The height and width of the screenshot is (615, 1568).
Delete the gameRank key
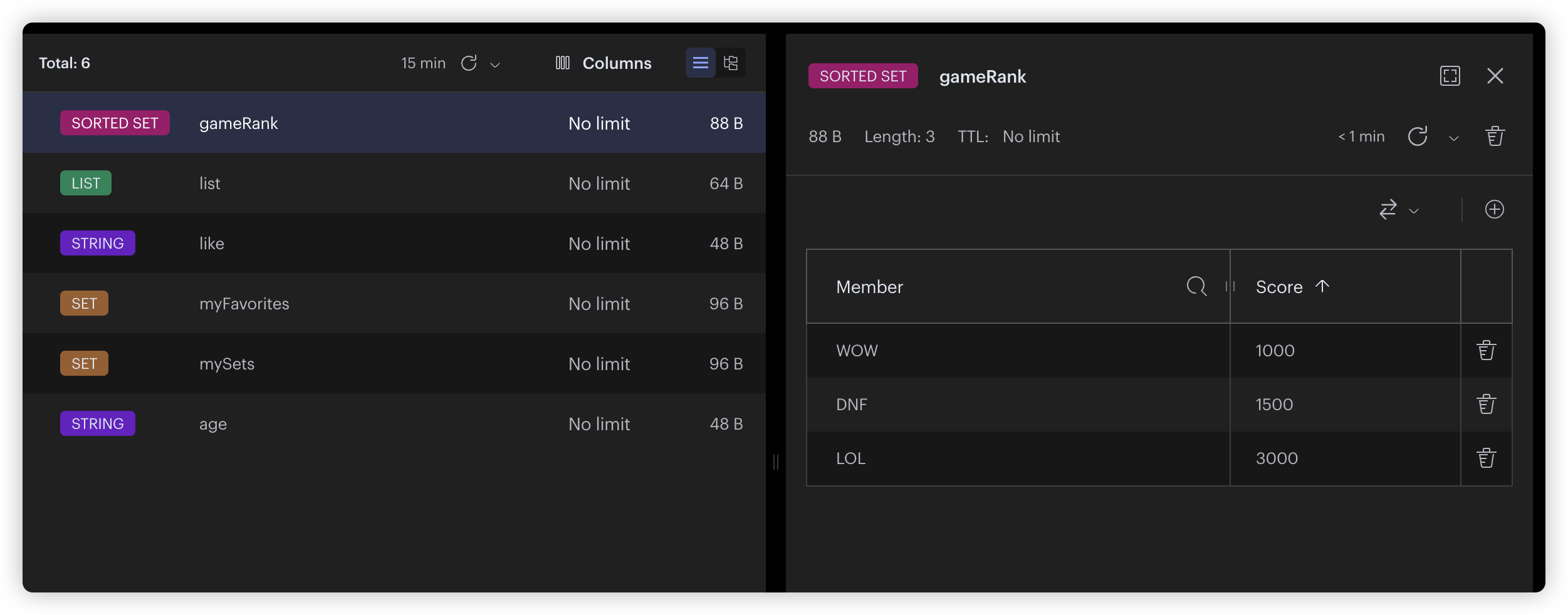coord(1495,137)
